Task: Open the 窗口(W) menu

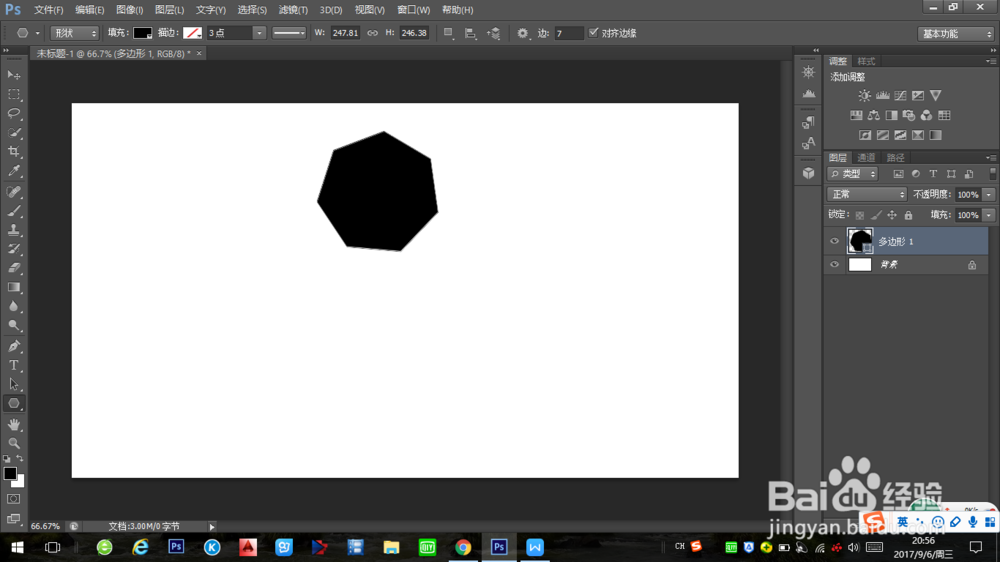Action: pyautogui.click(x=413, y=10)
